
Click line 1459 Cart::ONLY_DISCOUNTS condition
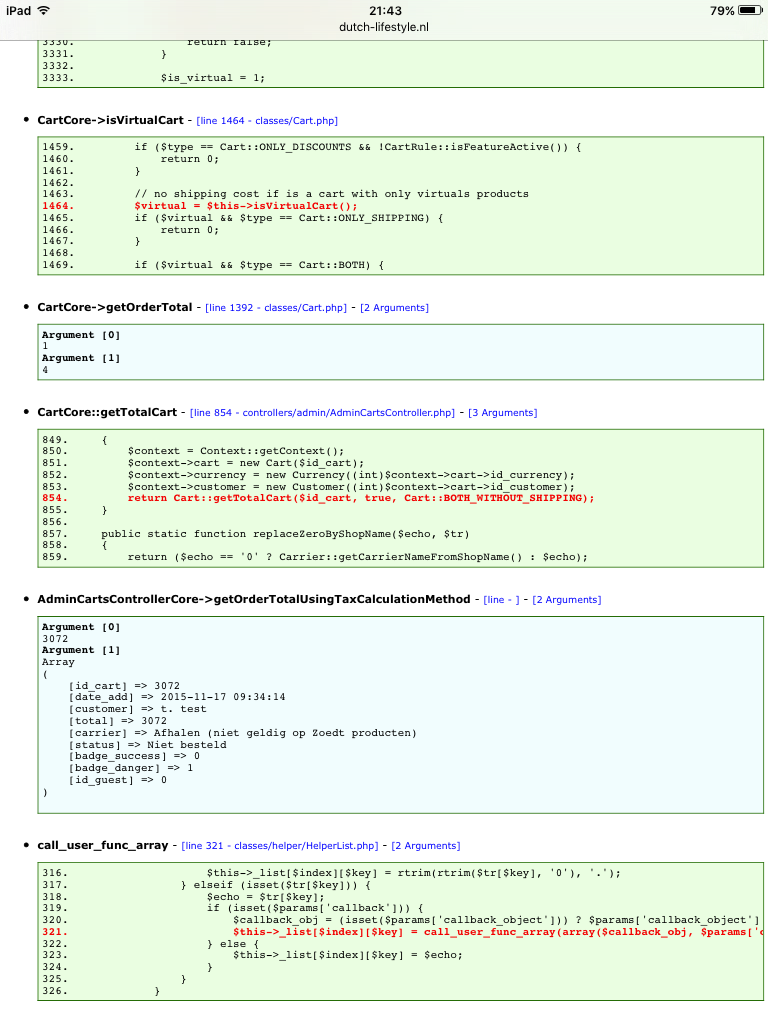(358, 147)
